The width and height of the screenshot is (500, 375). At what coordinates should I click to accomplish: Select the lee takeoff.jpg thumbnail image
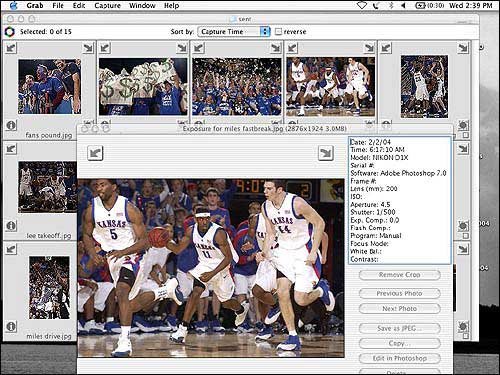tap(48, 187)
